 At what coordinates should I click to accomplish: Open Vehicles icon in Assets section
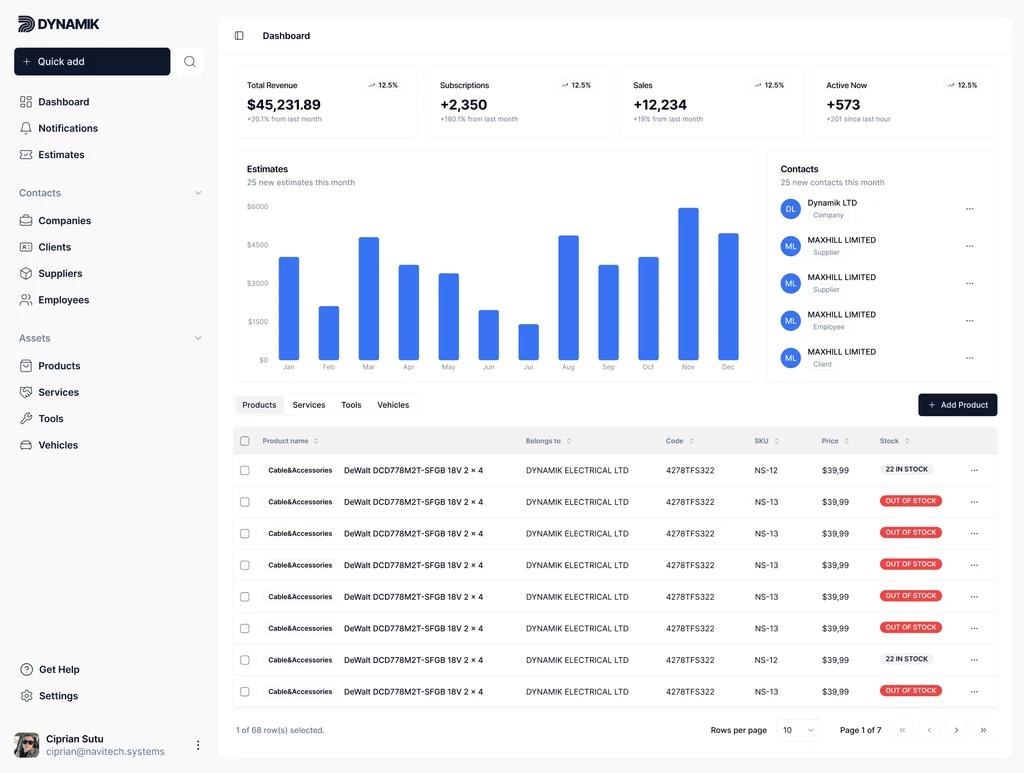26,445
